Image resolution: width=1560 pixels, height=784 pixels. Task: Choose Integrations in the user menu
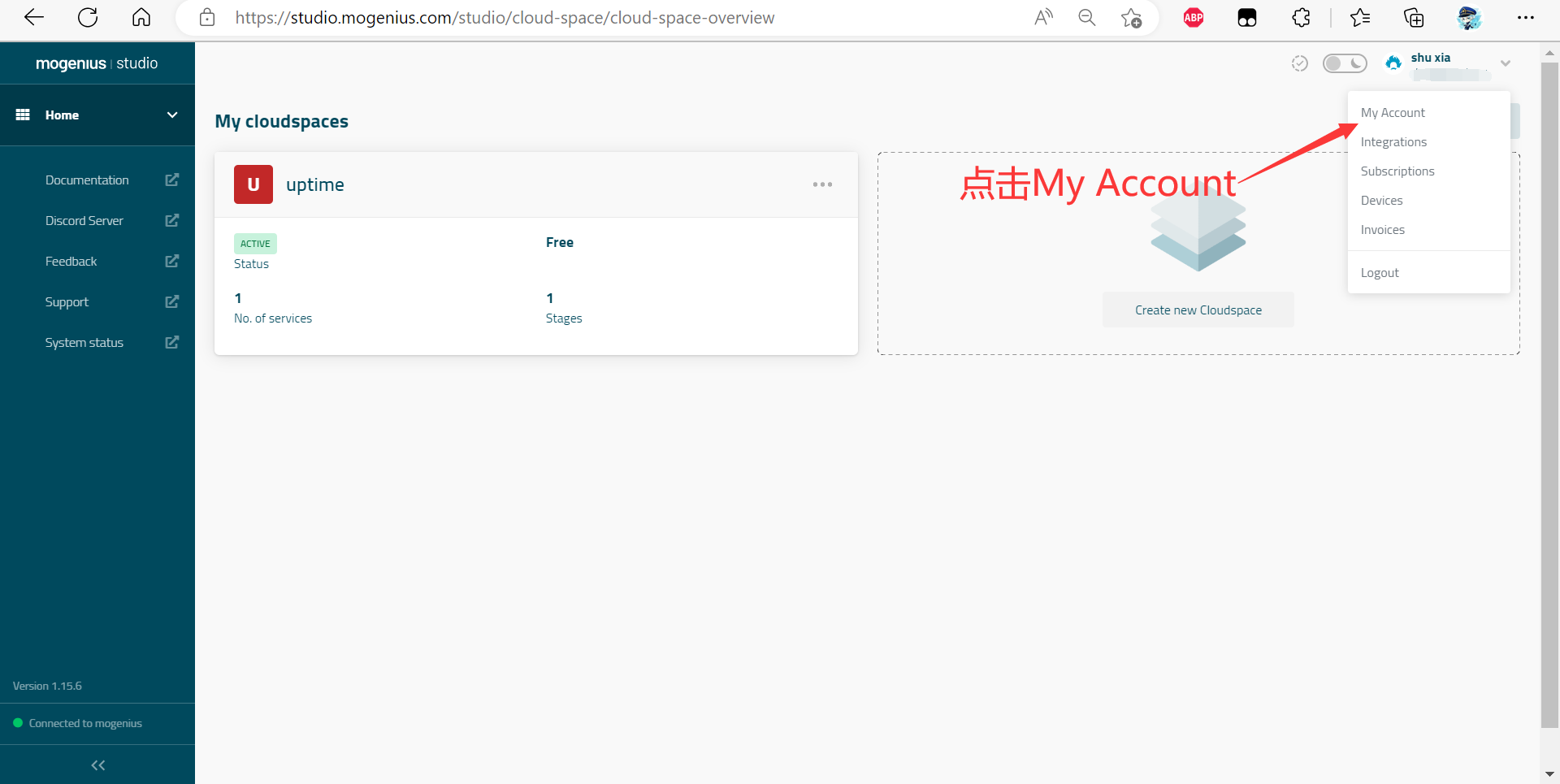[x=1393, y=142]
